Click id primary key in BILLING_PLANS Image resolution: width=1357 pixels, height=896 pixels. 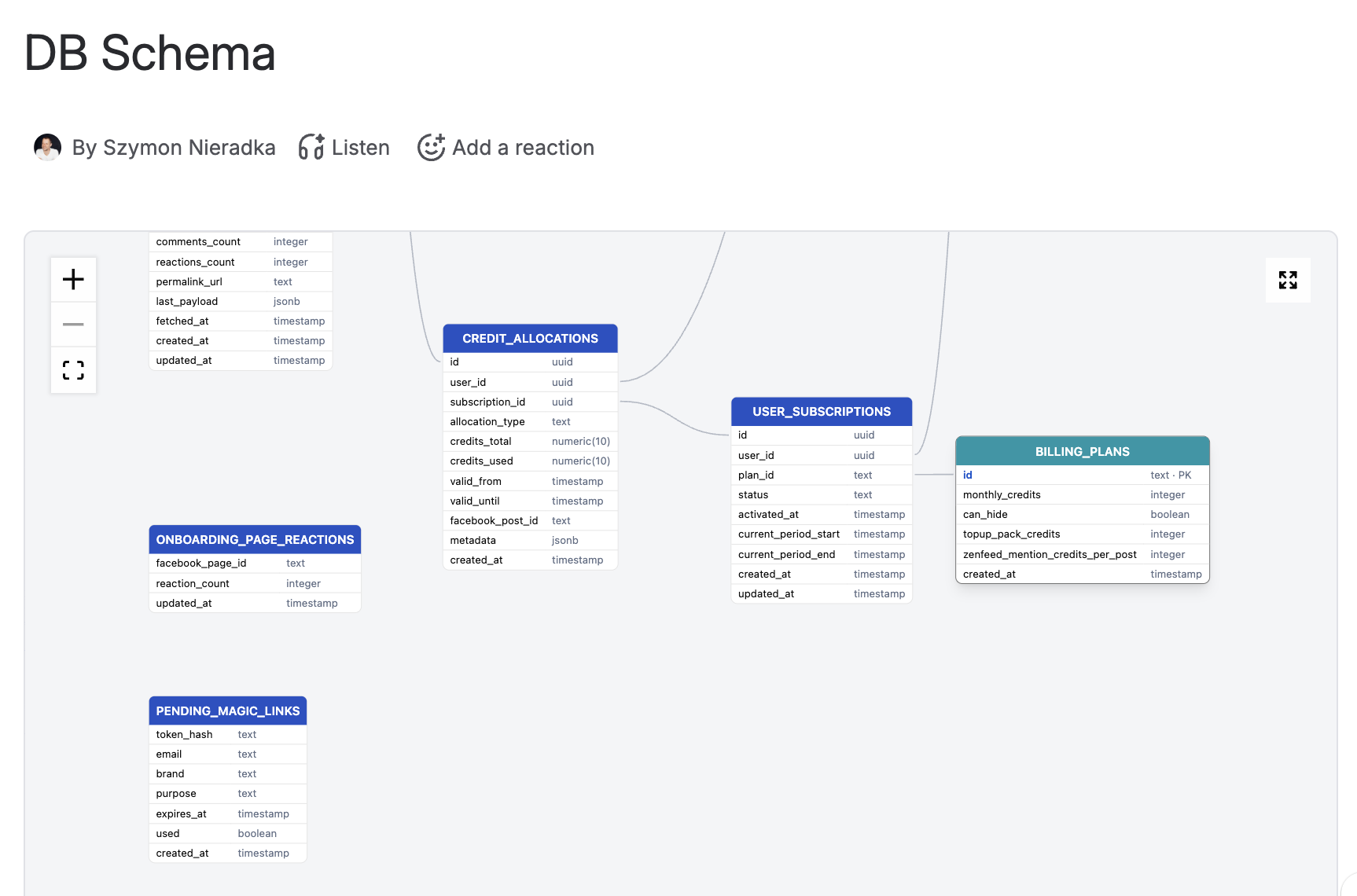[1083, 475]
